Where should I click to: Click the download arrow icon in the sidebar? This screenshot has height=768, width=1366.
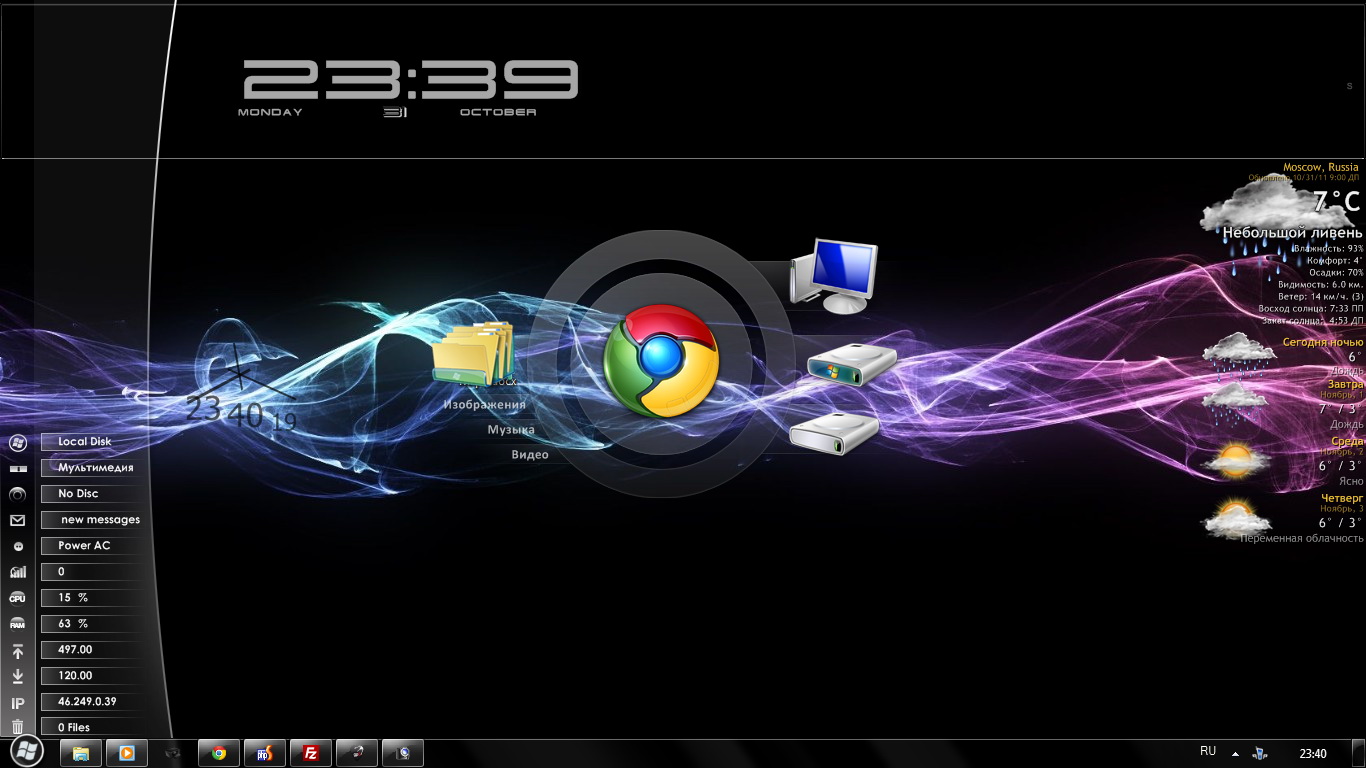click(x=17, y=677)
